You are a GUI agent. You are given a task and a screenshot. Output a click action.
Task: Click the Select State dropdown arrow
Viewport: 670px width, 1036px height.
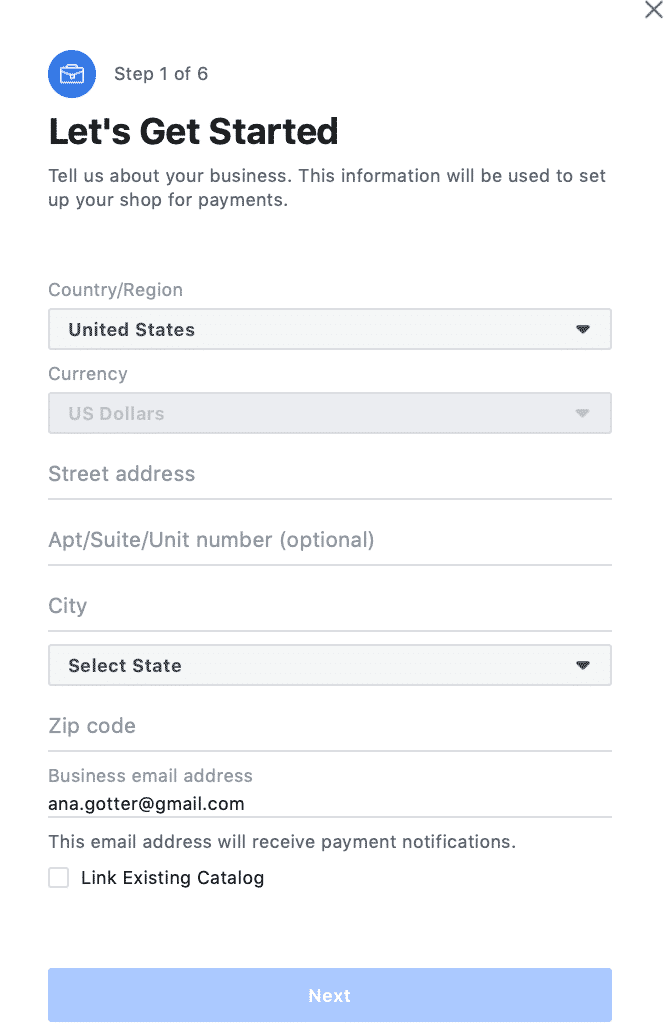(582, 665)
